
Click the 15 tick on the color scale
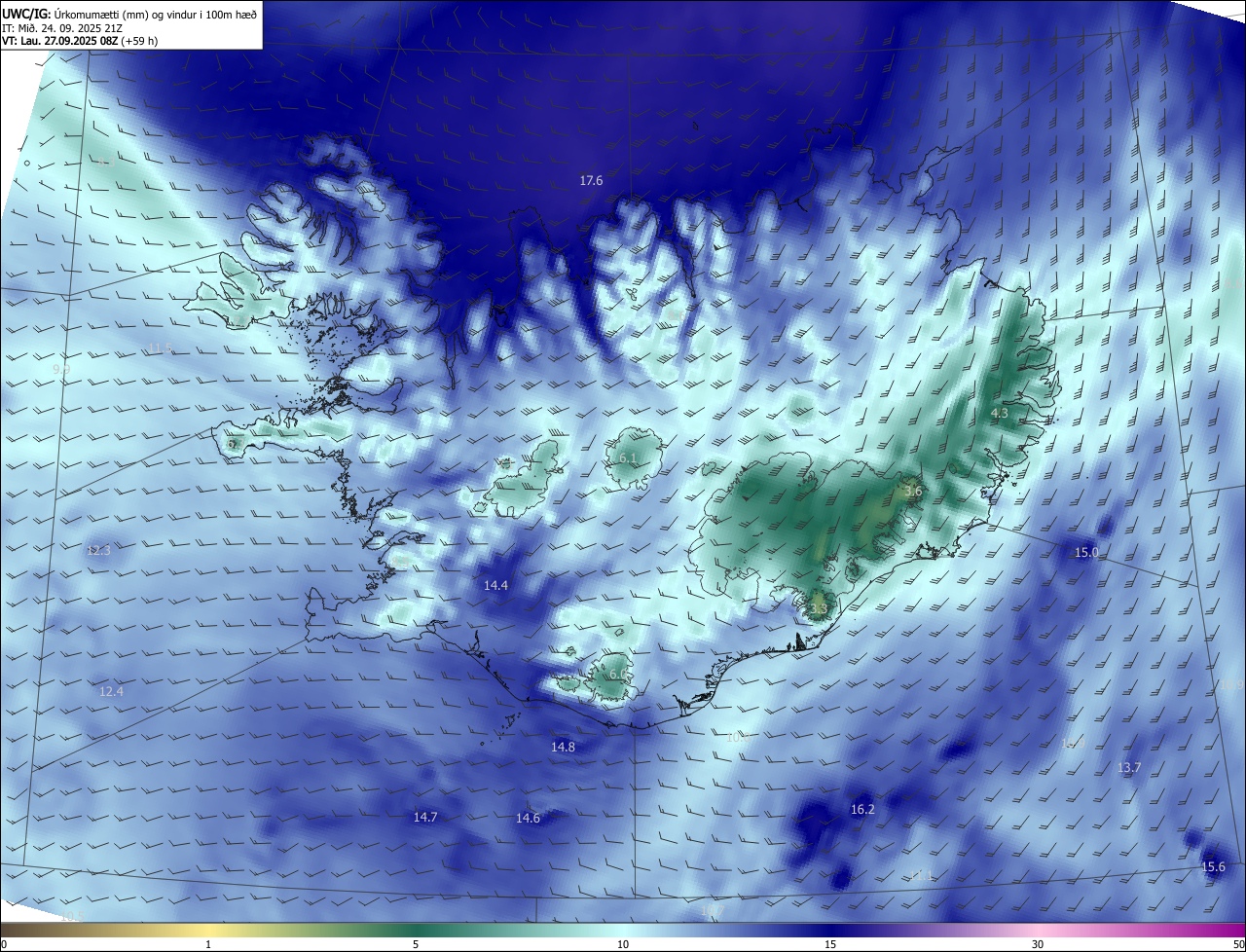pyautogui.click(x=830, y=944)
